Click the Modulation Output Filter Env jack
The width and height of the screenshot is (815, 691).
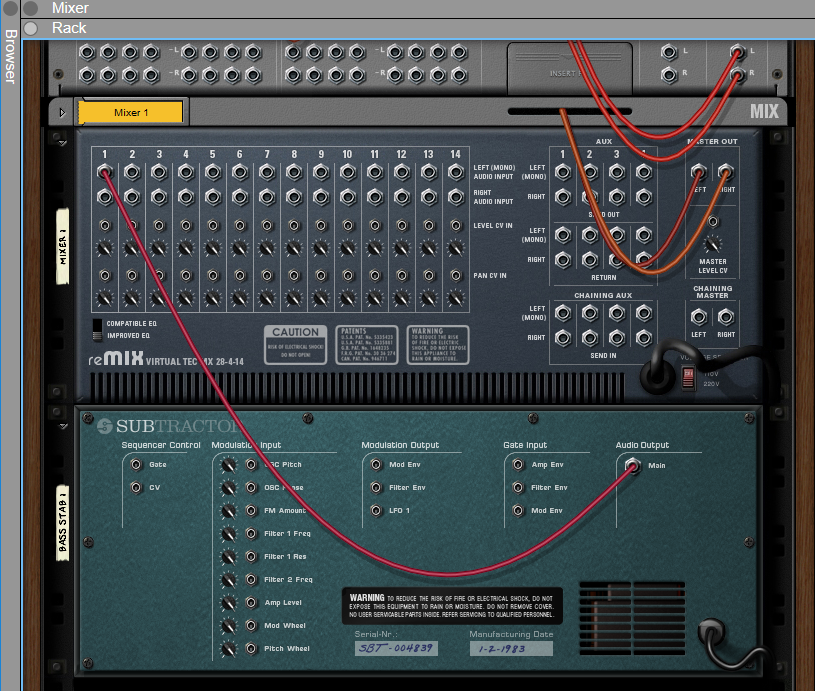(376, 487)
